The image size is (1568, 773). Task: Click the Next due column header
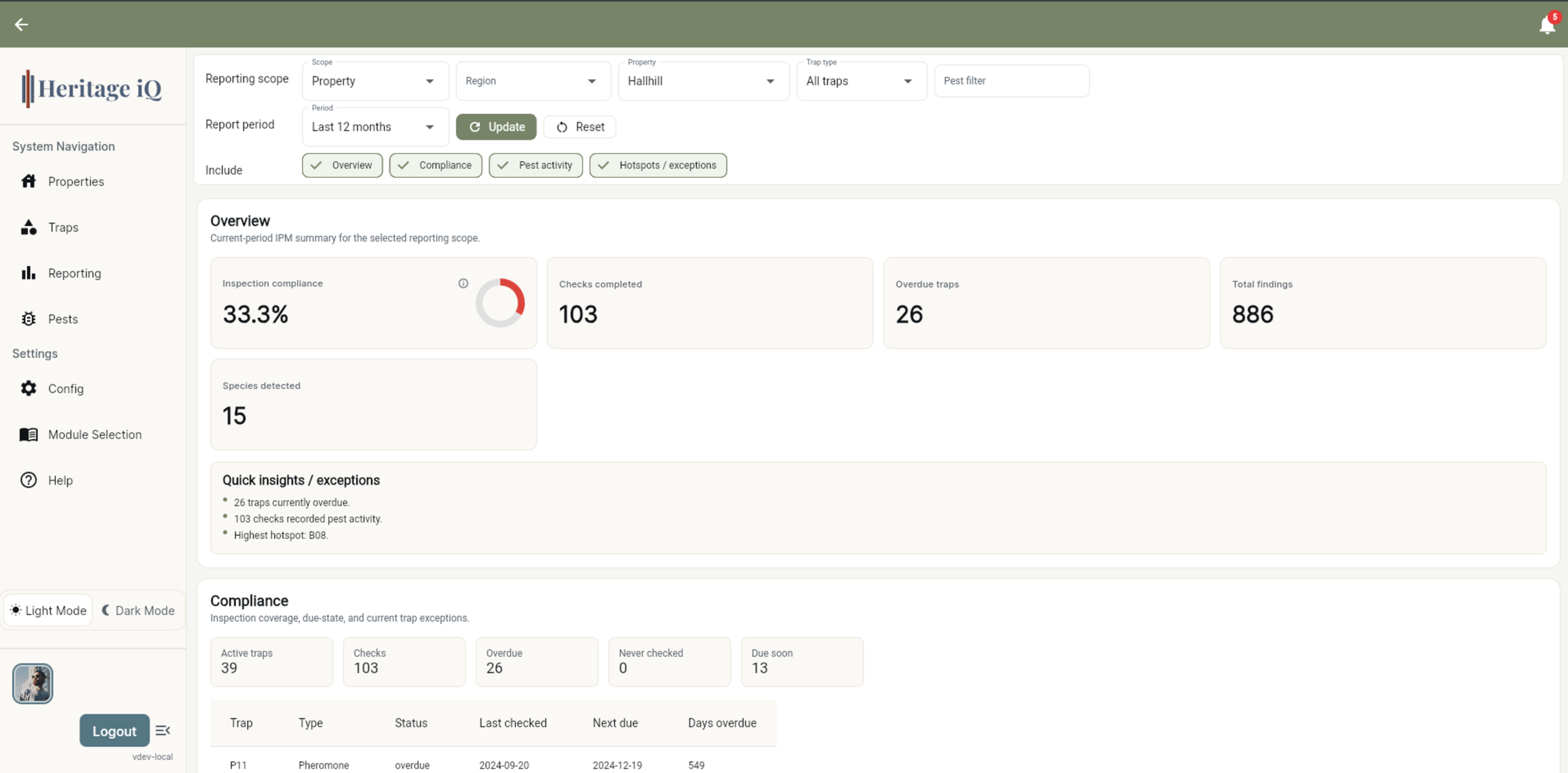pos(615,723)
